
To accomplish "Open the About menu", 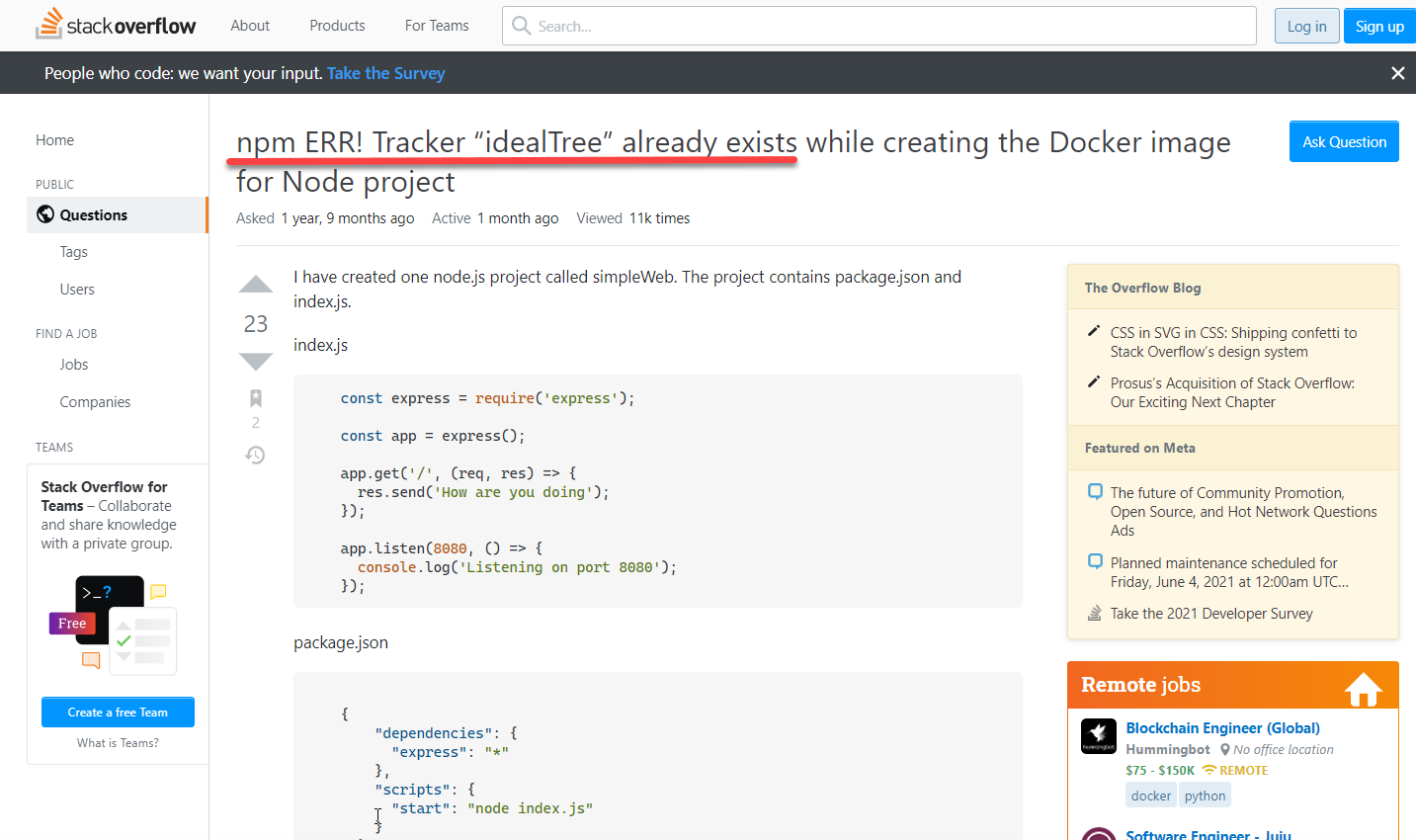I will [x=249, y=25].
